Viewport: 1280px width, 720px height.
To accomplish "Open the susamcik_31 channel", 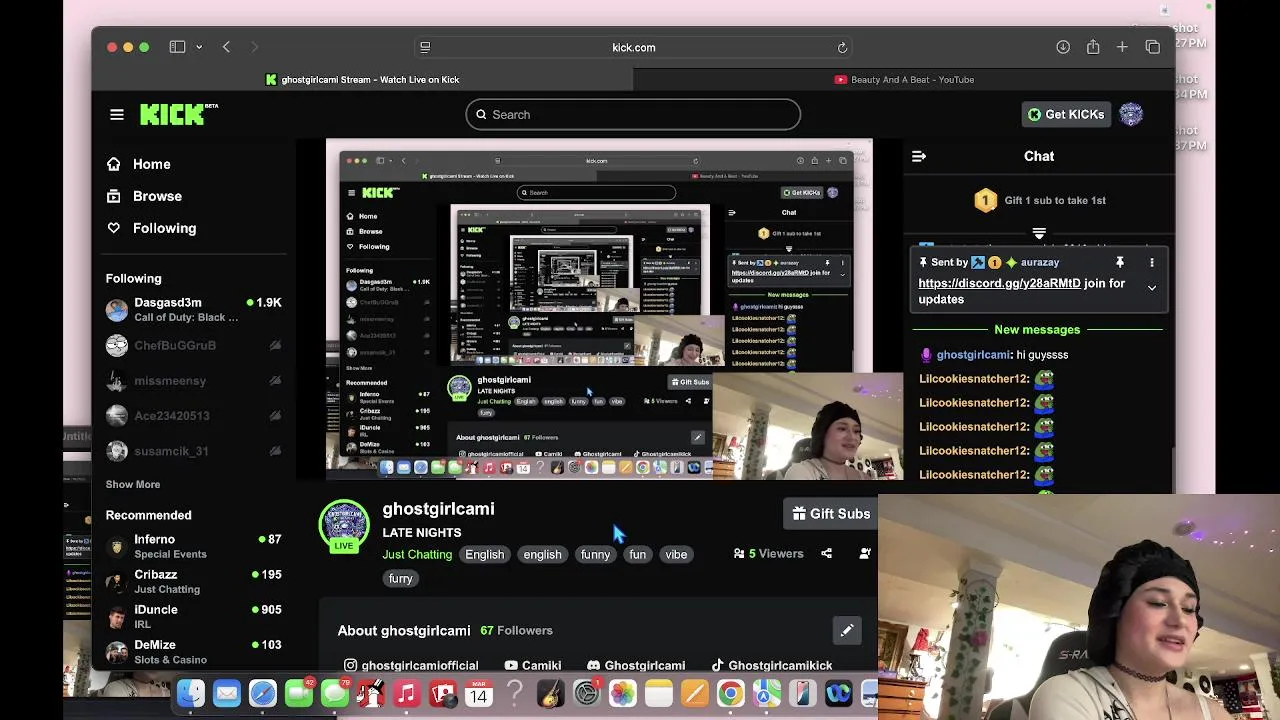I will (x=194, y=451).
